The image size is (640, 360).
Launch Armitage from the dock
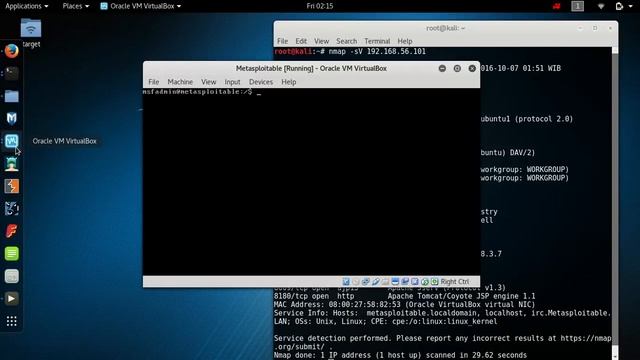(x=11, y=164)
